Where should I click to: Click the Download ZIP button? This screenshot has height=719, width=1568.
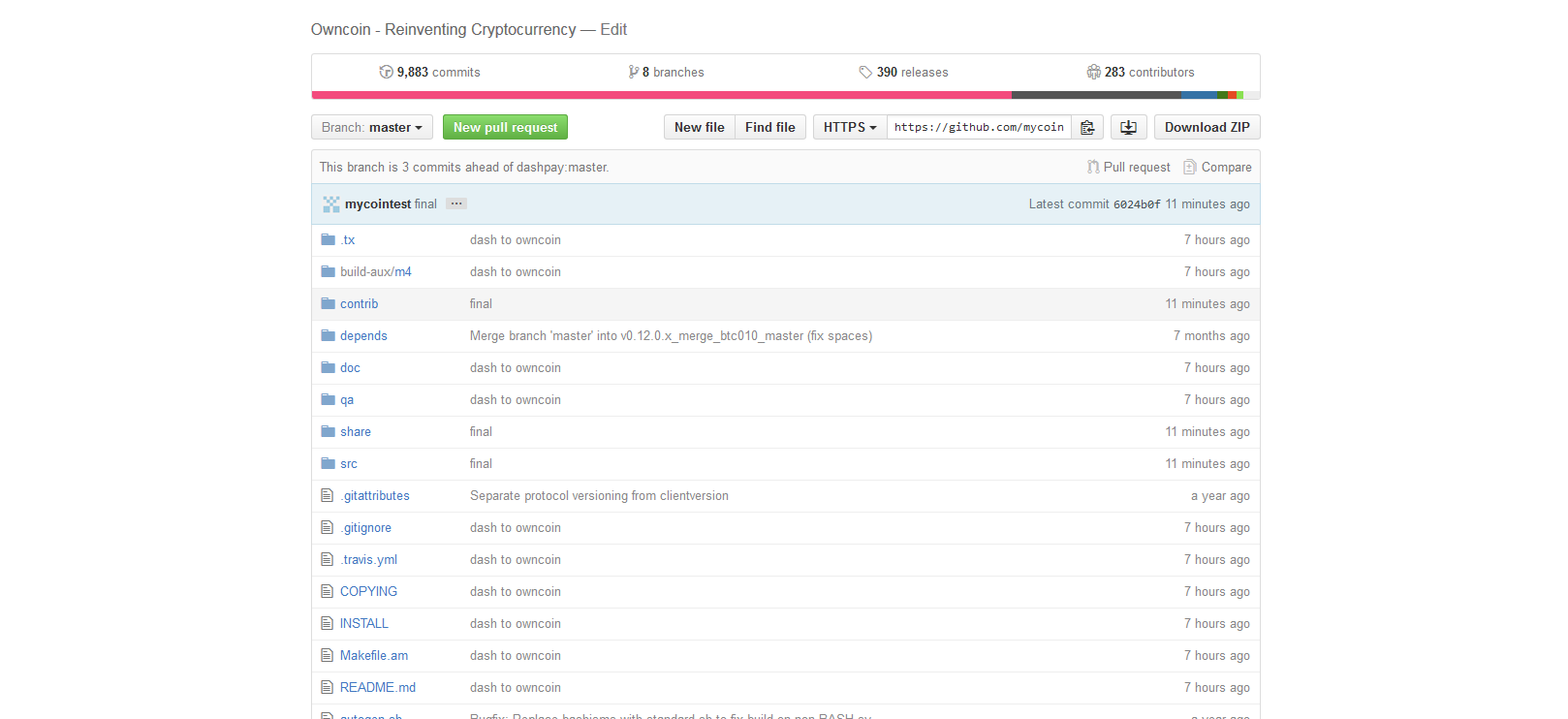[1207, 127]
